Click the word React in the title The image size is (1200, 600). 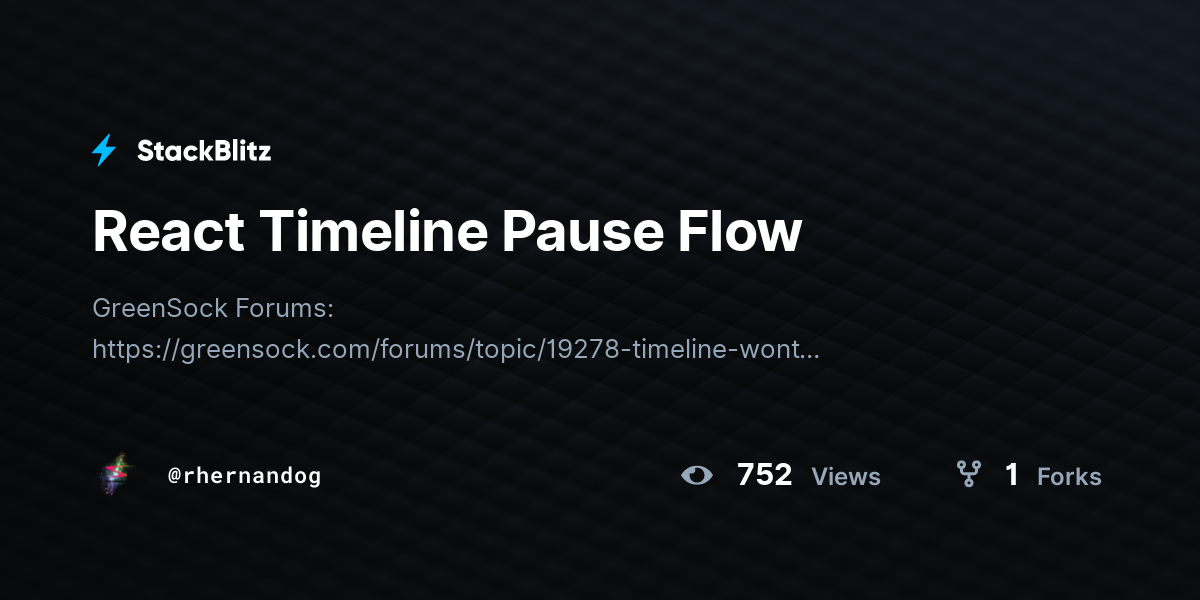click(x=169, y=232)
